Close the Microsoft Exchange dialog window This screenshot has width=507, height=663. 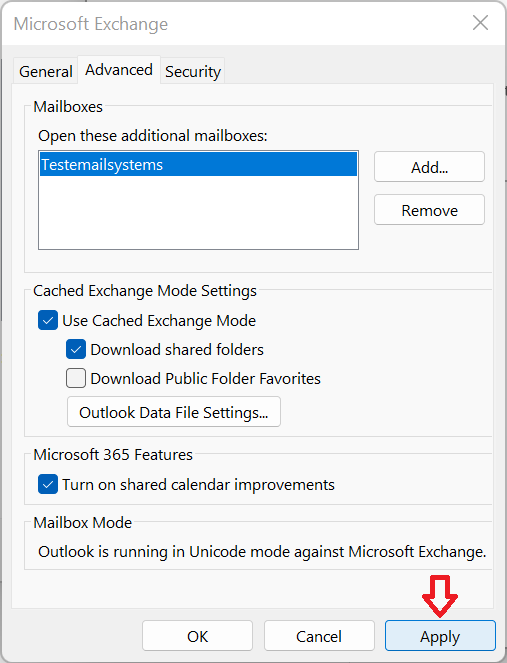(480, 23)
